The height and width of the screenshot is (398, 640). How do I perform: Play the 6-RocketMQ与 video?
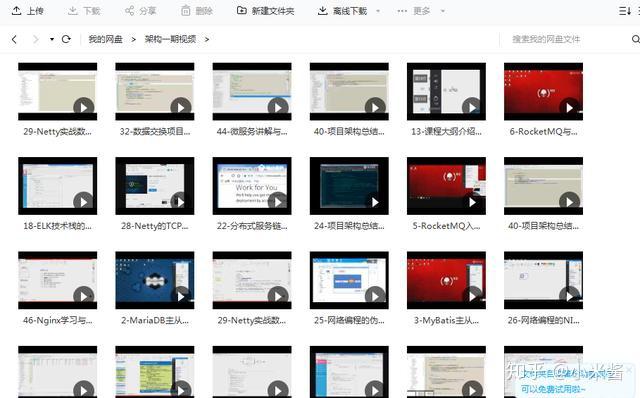(x=569, y=107)
